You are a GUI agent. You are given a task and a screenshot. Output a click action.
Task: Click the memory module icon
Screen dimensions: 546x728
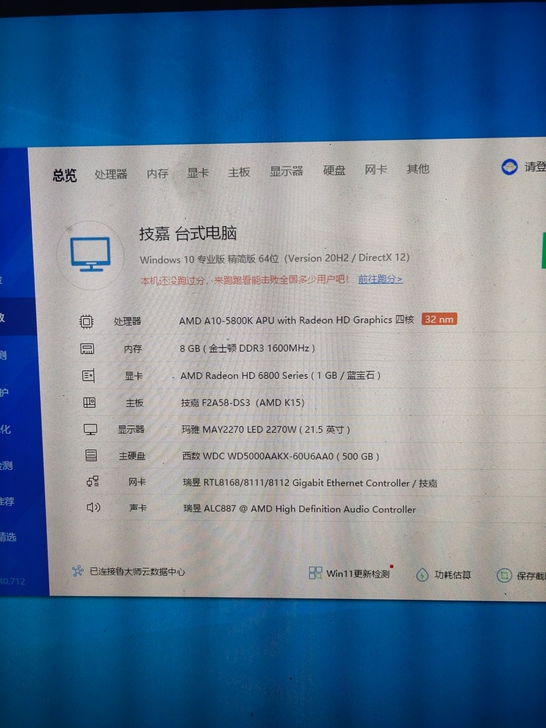87,349
